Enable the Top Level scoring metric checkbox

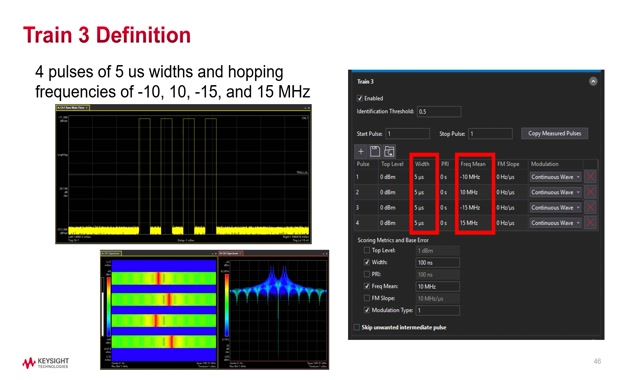(367, 250)
